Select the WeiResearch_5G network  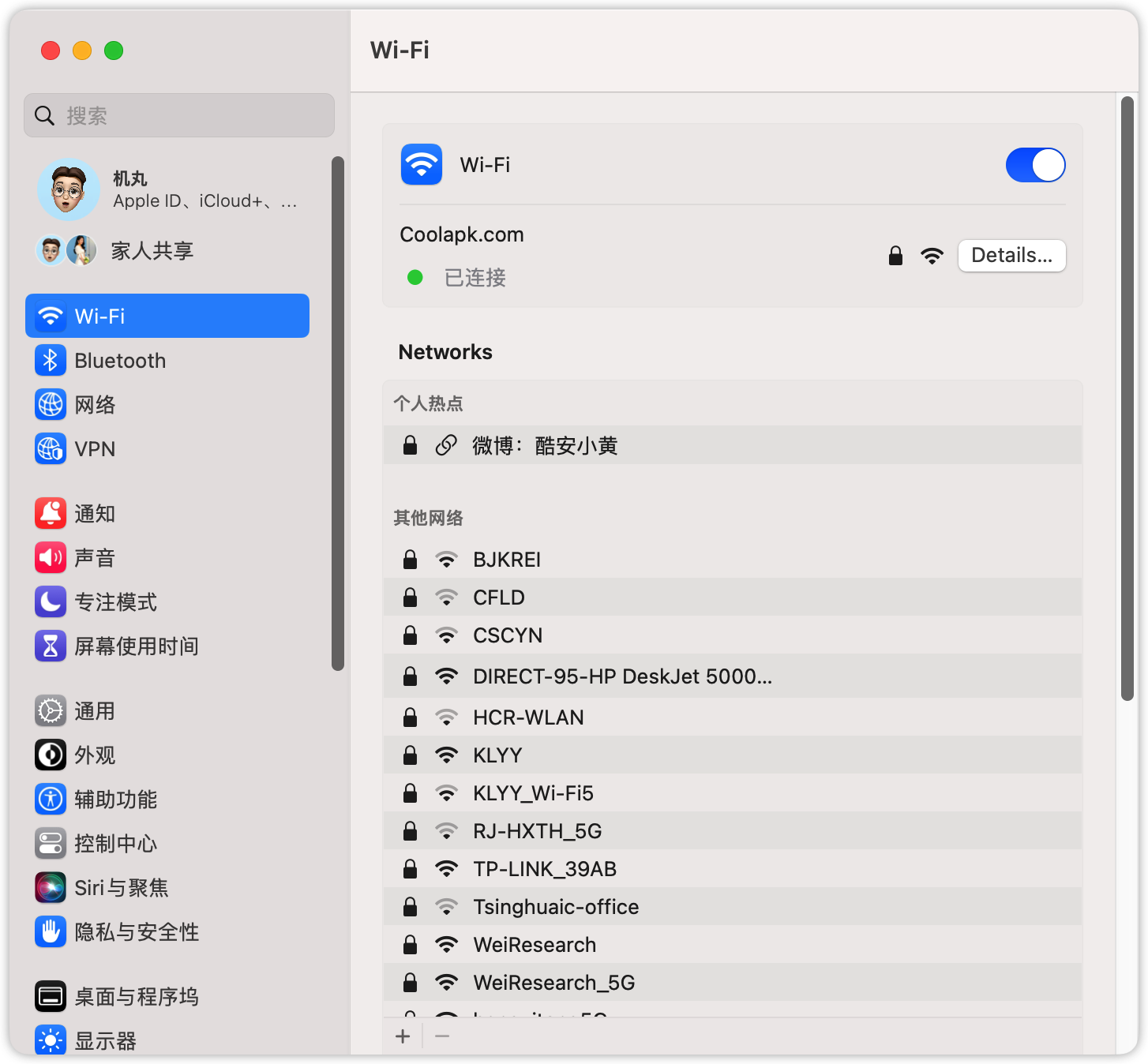click(553, 983)
